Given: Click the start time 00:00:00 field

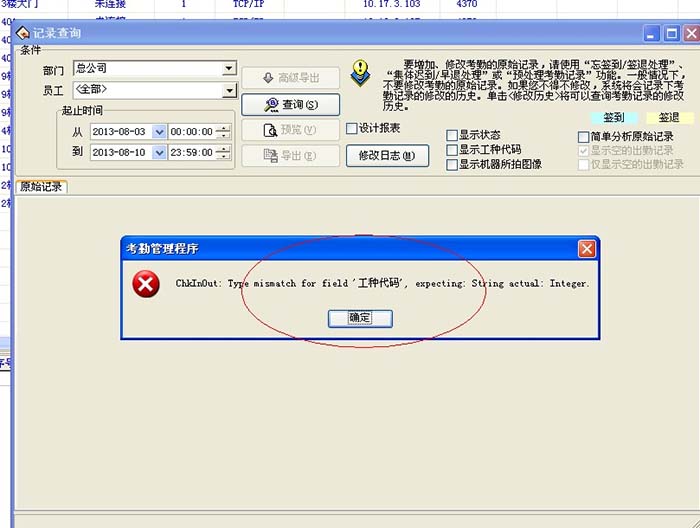Looking at the screenshot, I should [x=192, y=132].
